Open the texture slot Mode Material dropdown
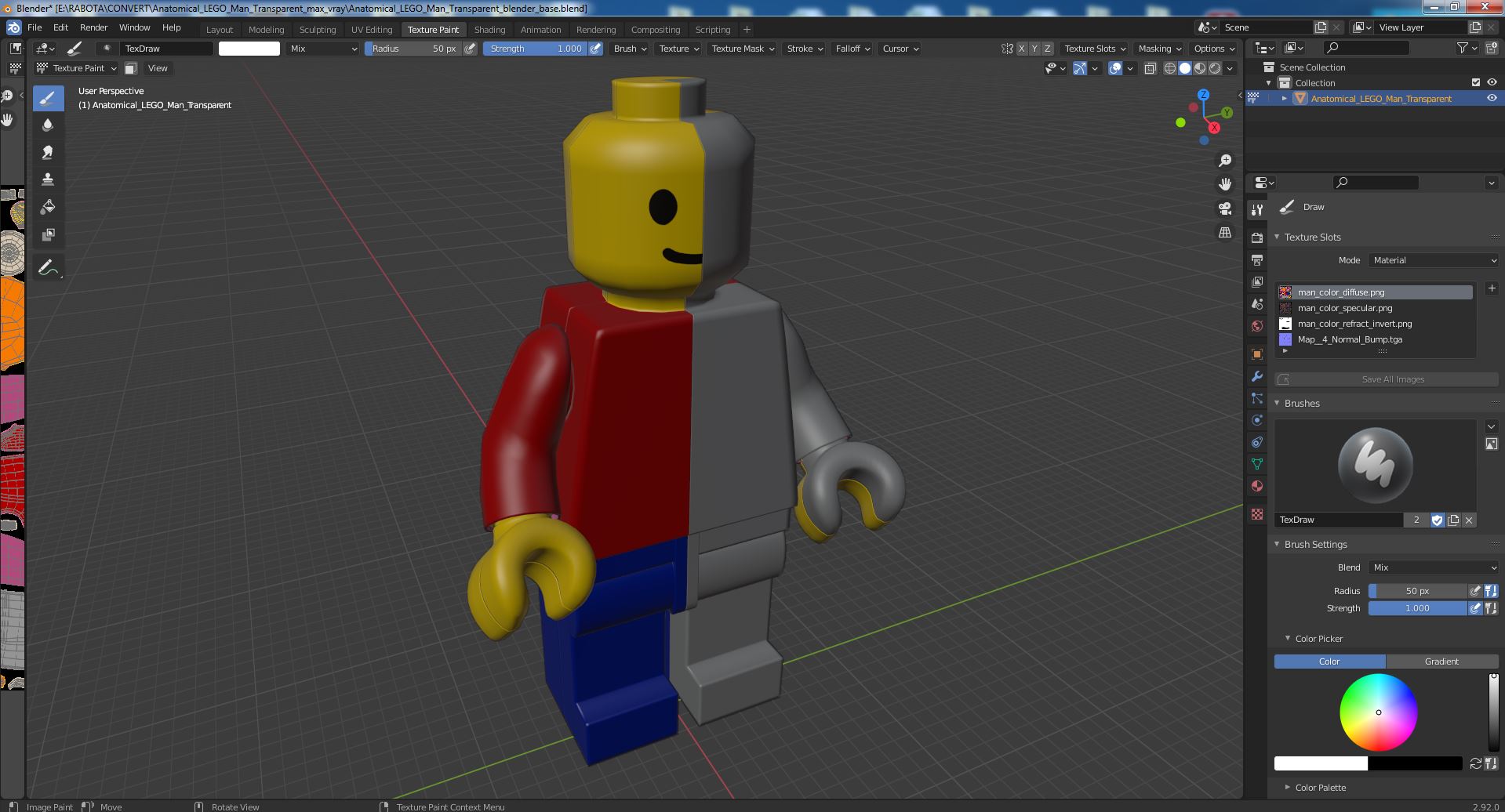Viewport: 1505px width, 812px height. (1434, 260)
